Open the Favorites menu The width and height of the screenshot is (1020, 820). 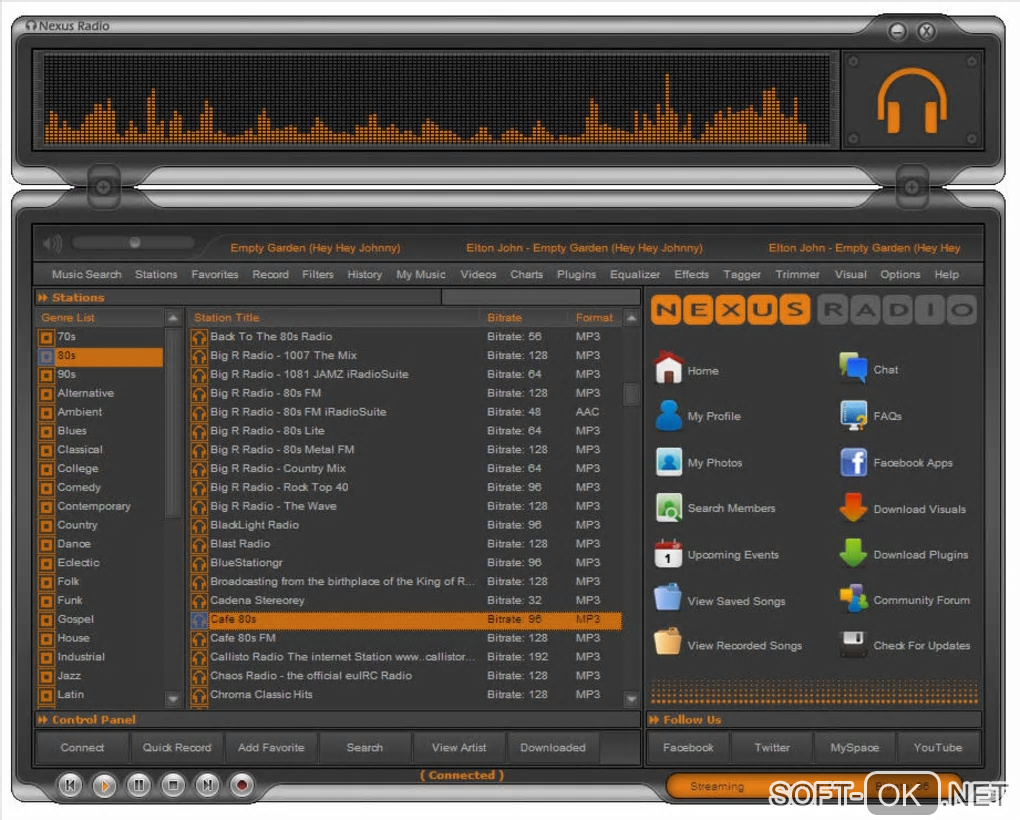pyautogui.click(x=215, y=275)
